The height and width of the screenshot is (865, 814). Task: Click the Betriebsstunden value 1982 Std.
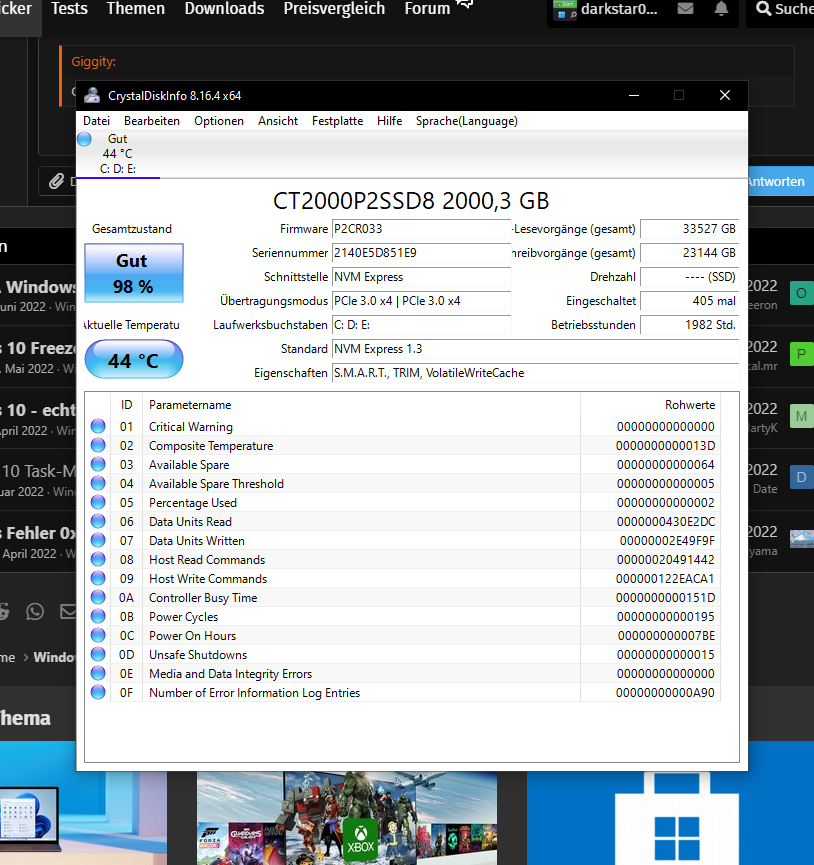[689, 325]
